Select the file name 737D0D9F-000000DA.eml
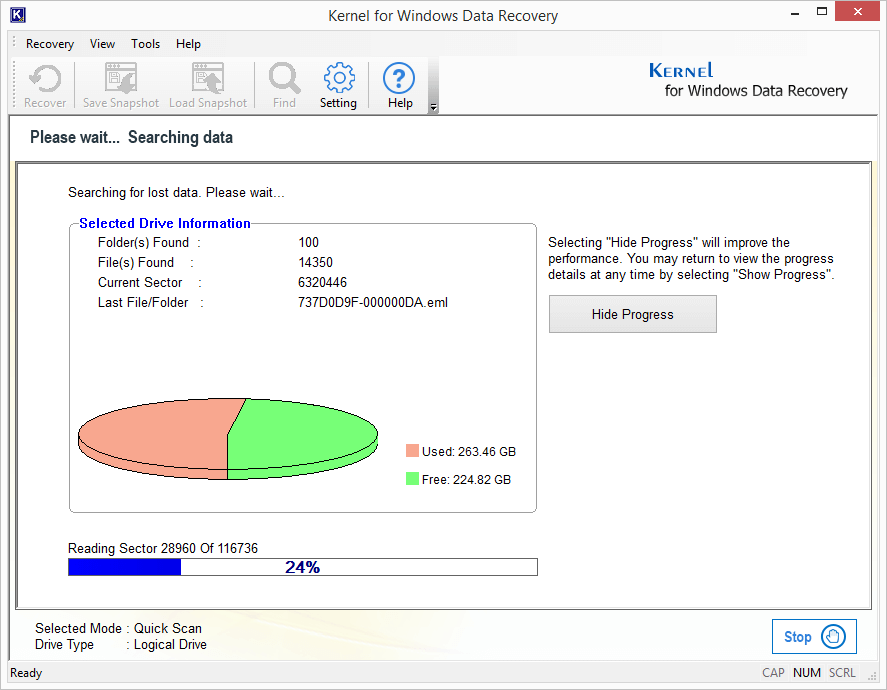The width and height of the screenshot is (887, 690). (x=373, y=303)
